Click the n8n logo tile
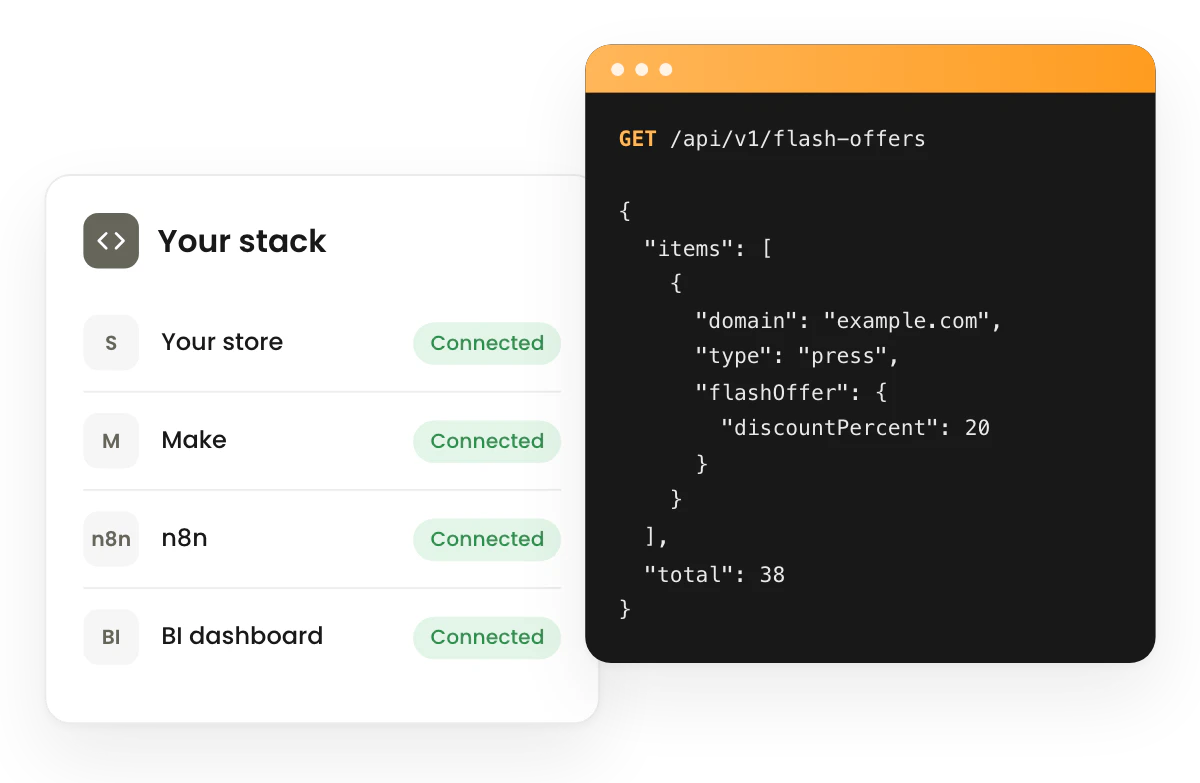 111,539
